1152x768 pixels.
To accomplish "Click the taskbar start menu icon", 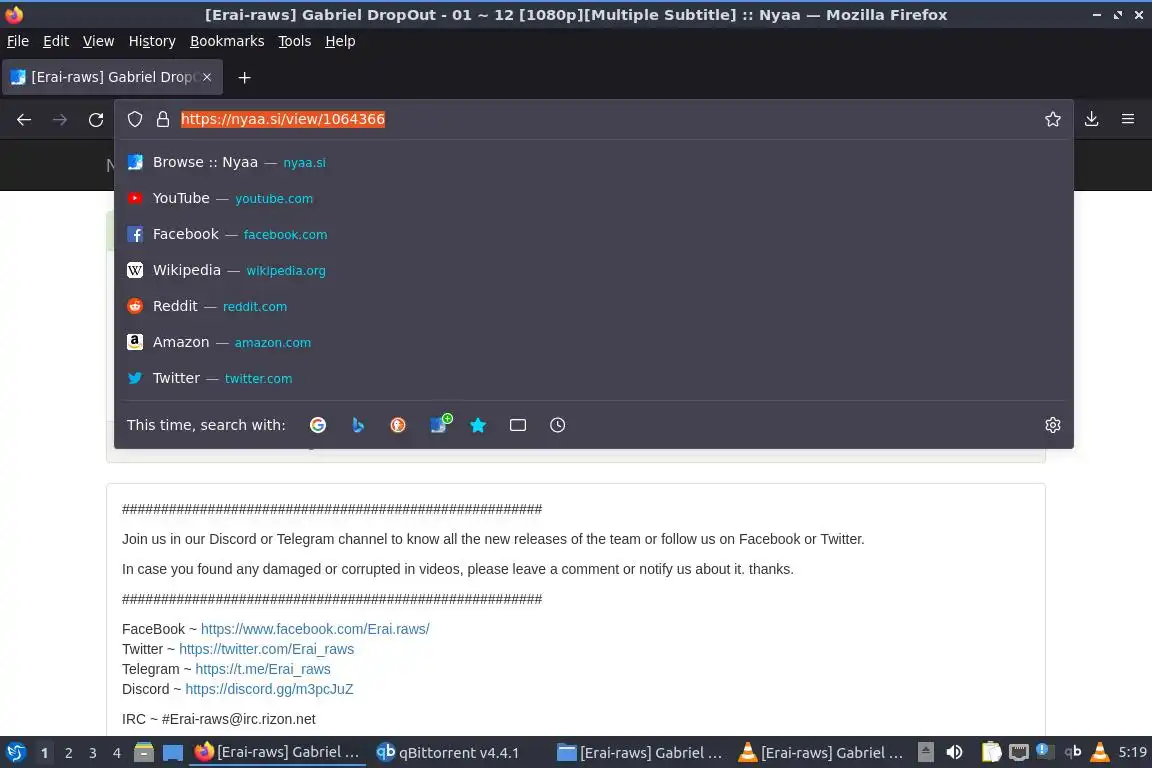I will click(15, 753).
